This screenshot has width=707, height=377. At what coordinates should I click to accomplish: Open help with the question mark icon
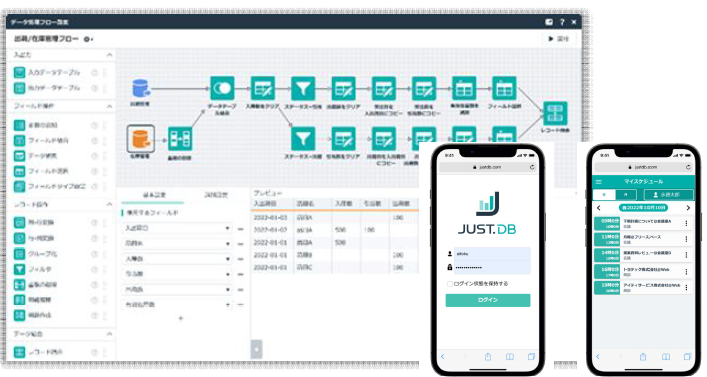click(x=562, y=22)
